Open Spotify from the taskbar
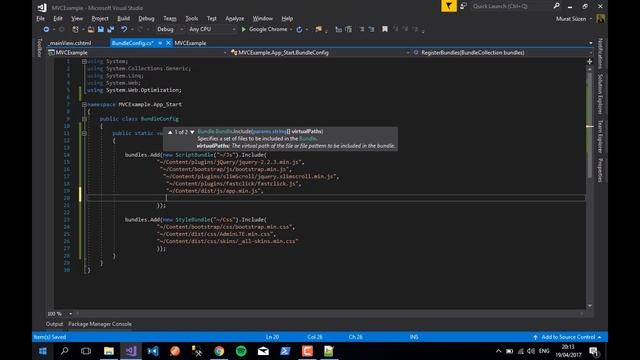 click(x=241, y=351)
